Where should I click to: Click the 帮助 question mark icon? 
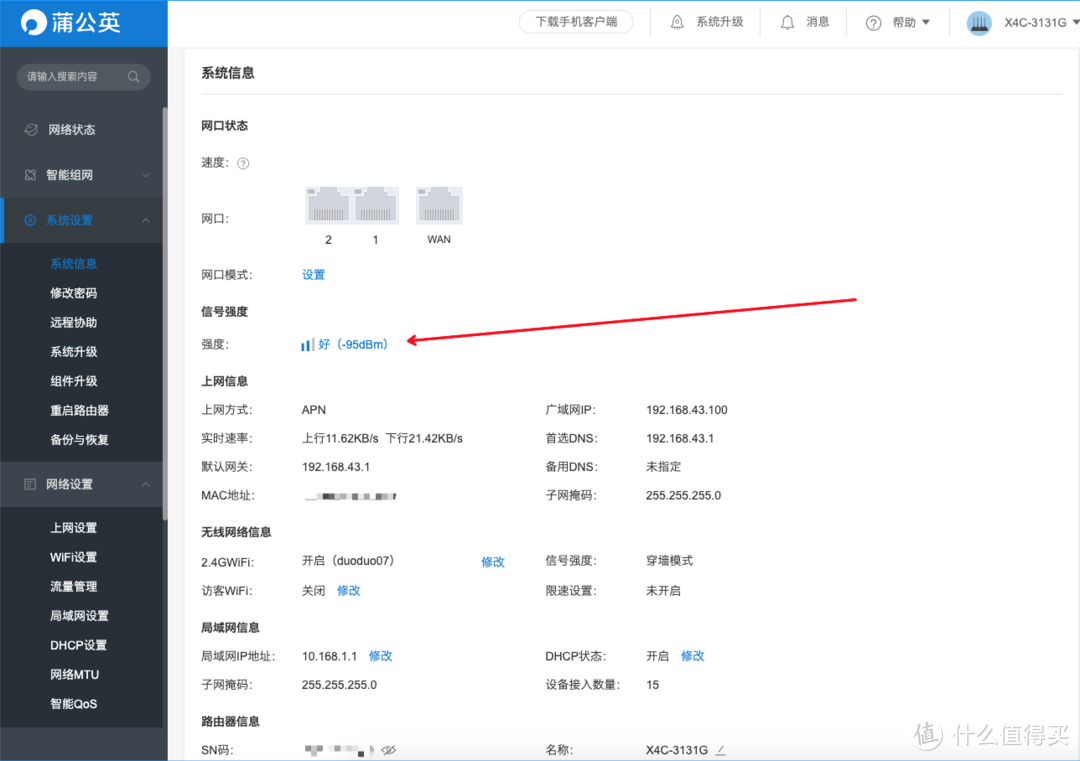(x=874, y=21)
